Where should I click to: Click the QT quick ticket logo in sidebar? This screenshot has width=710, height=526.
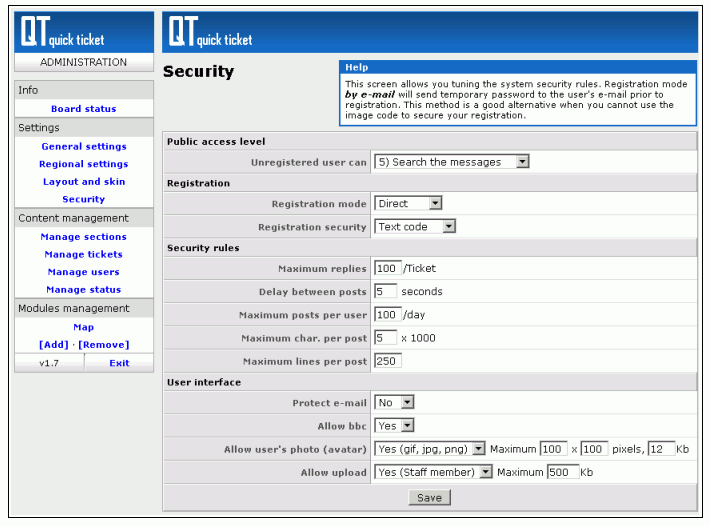pos(62,33)
